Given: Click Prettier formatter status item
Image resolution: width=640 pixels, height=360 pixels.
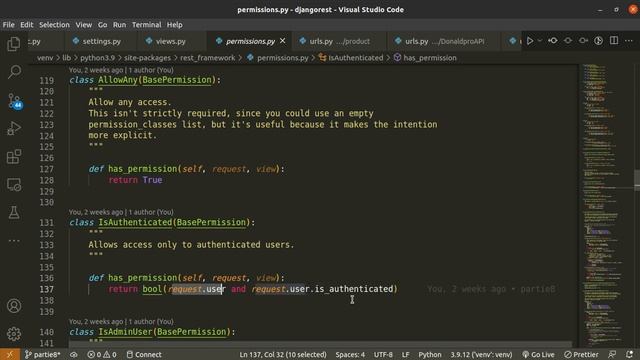Looking at the screenshot, I should click(581, 354).
